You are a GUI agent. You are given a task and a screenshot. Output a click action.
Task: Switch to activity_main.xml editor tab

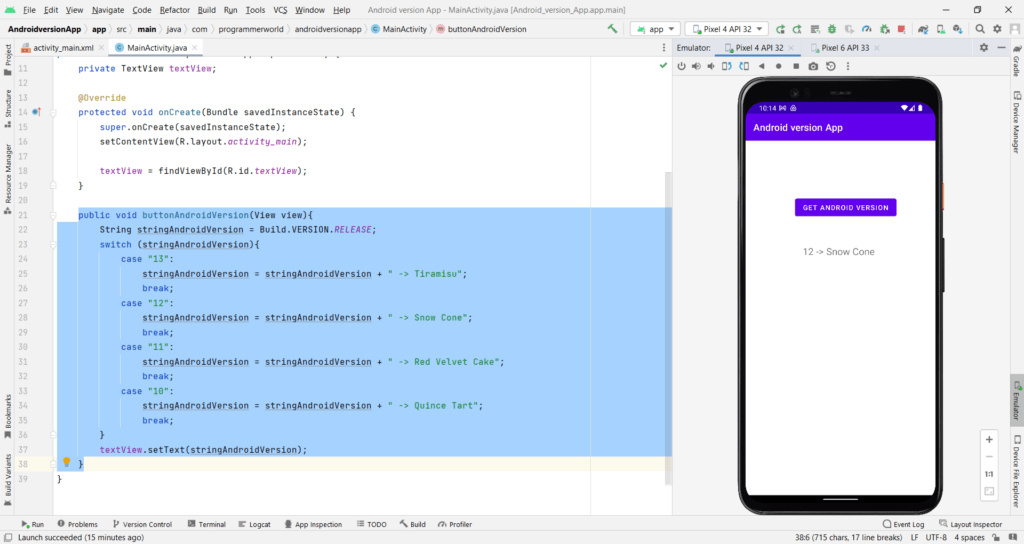point(62,48)
